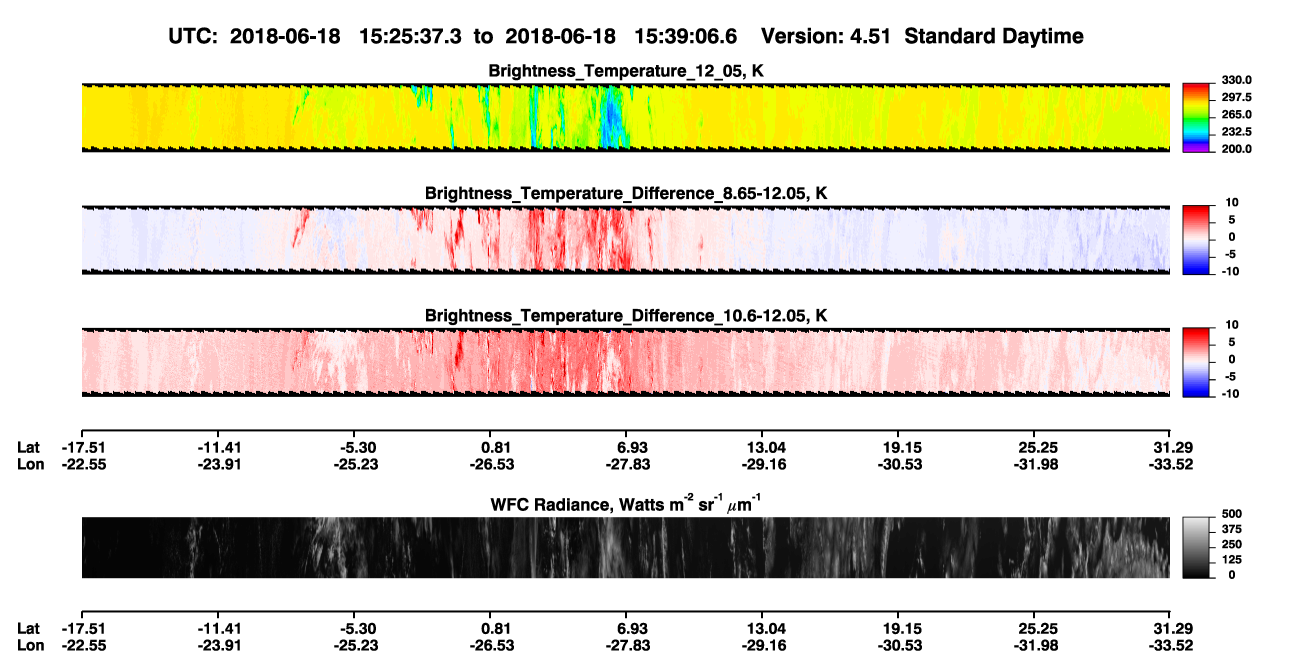
Task: Click longitude -31.98 below WFC Radiance strip
Action: pyautogui.click(x=1036, y=644)
